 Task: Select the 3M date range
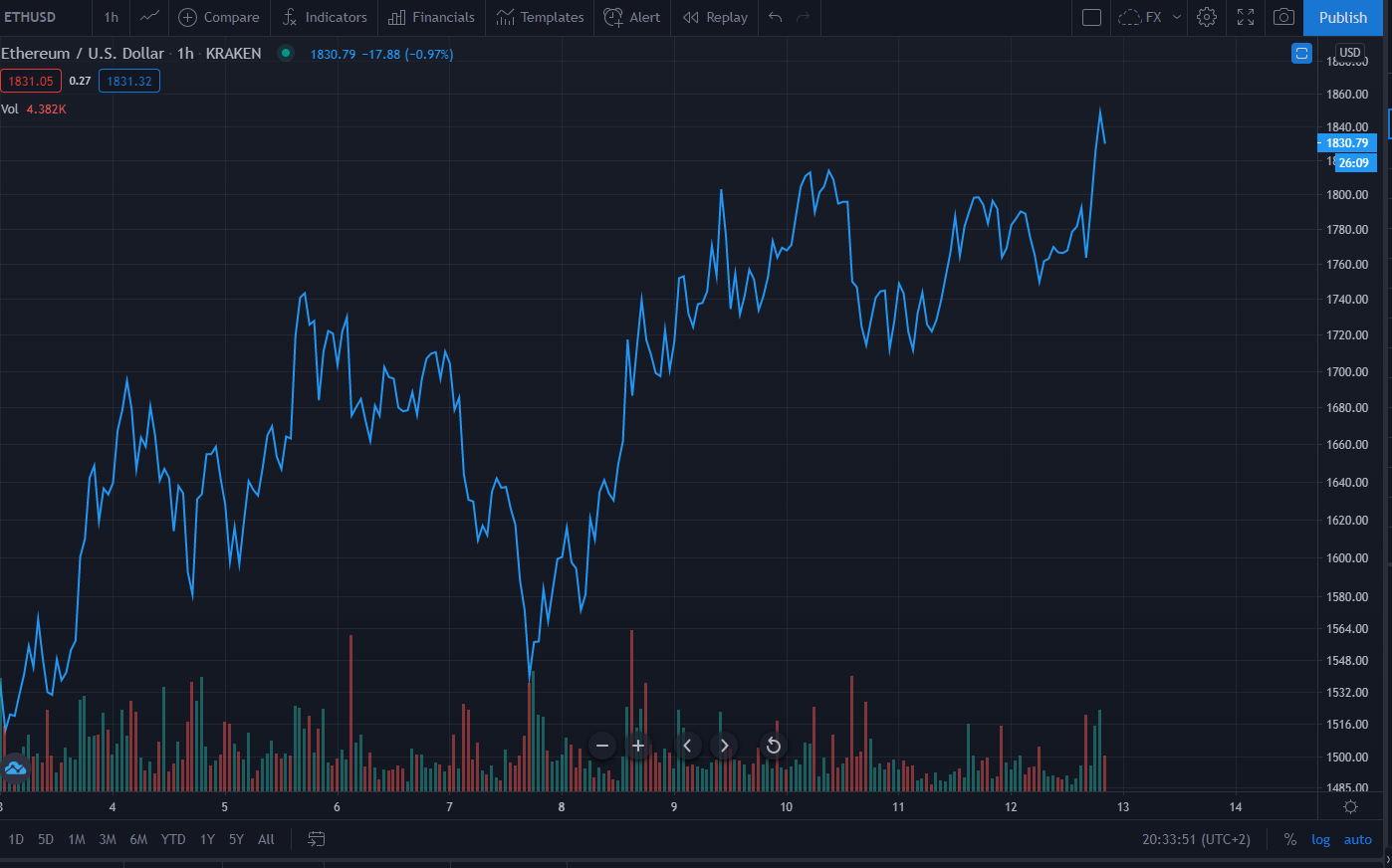[x=108, y=839]
